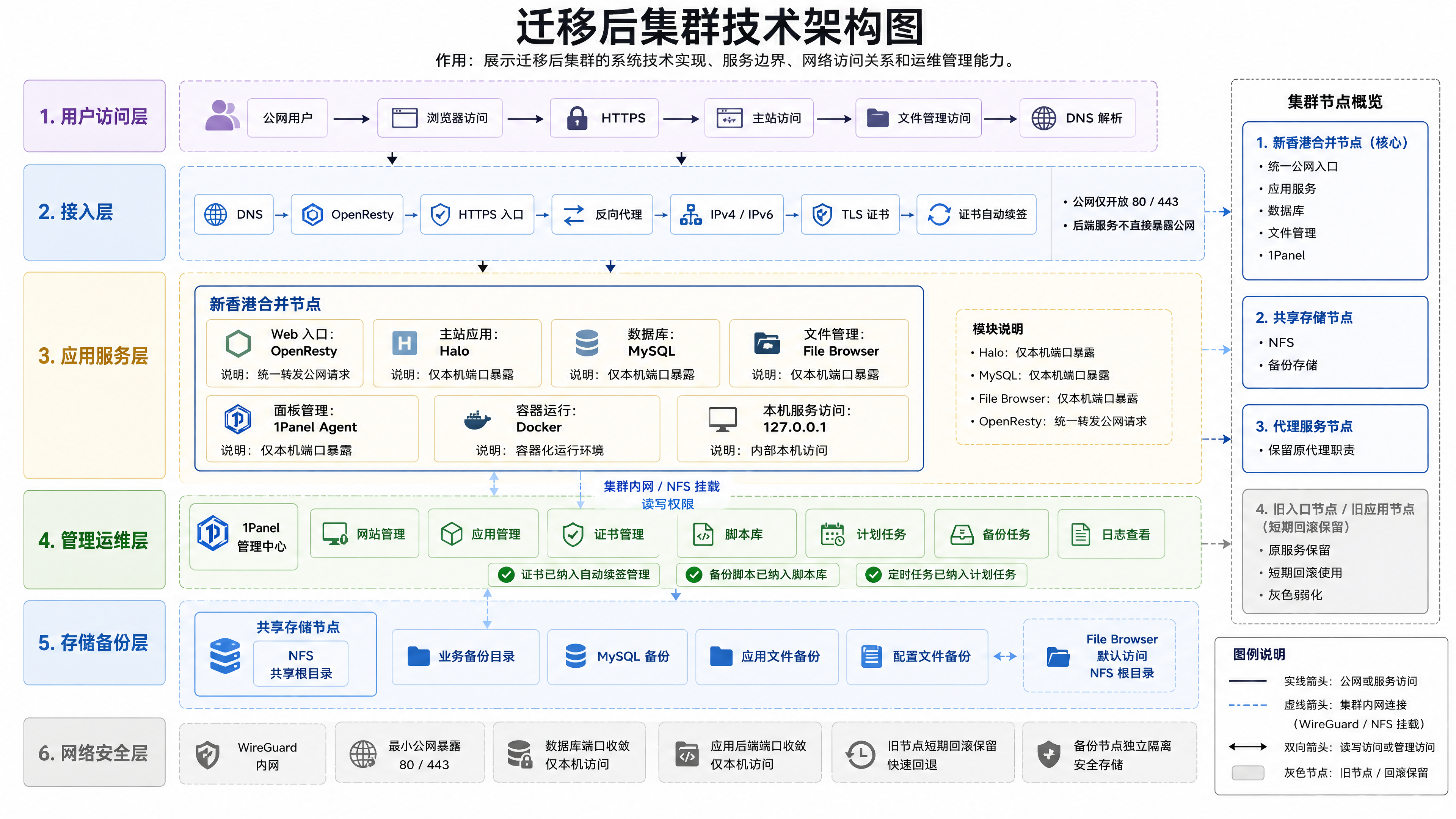Image resolution: width=1456 pixels, height=819 pixels.
Task: Click green check beside 备份脚本已纳入脚本库
Action: coord(693,575)
